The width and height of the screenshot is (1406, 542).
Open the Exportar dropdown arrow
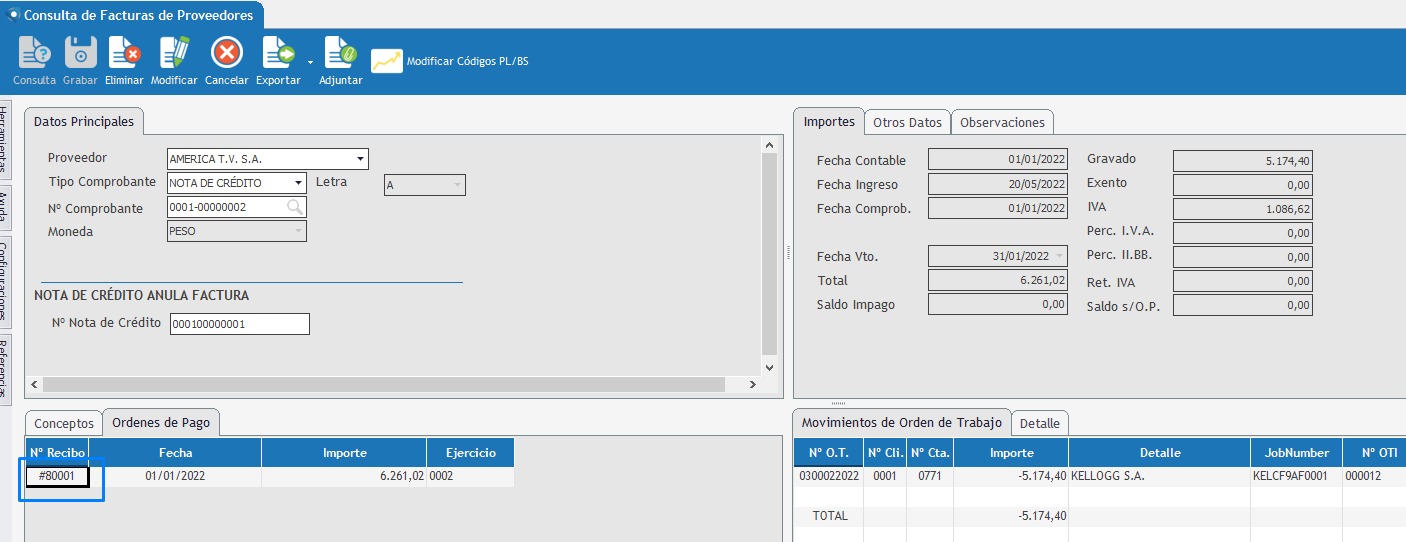pos(310,62)
